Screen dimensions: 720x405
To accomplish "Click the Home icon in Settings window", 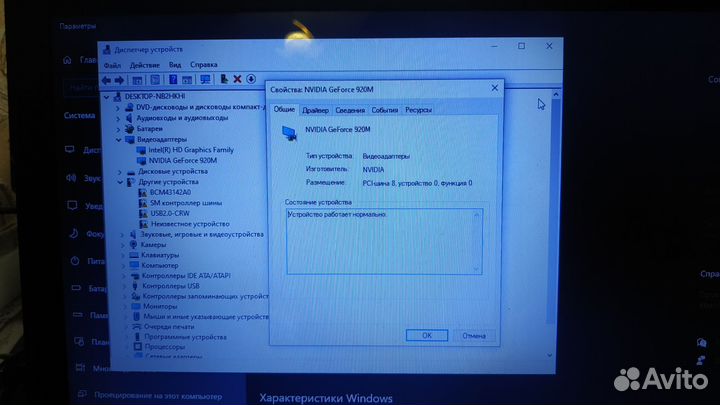I will (x=67, y=60).
